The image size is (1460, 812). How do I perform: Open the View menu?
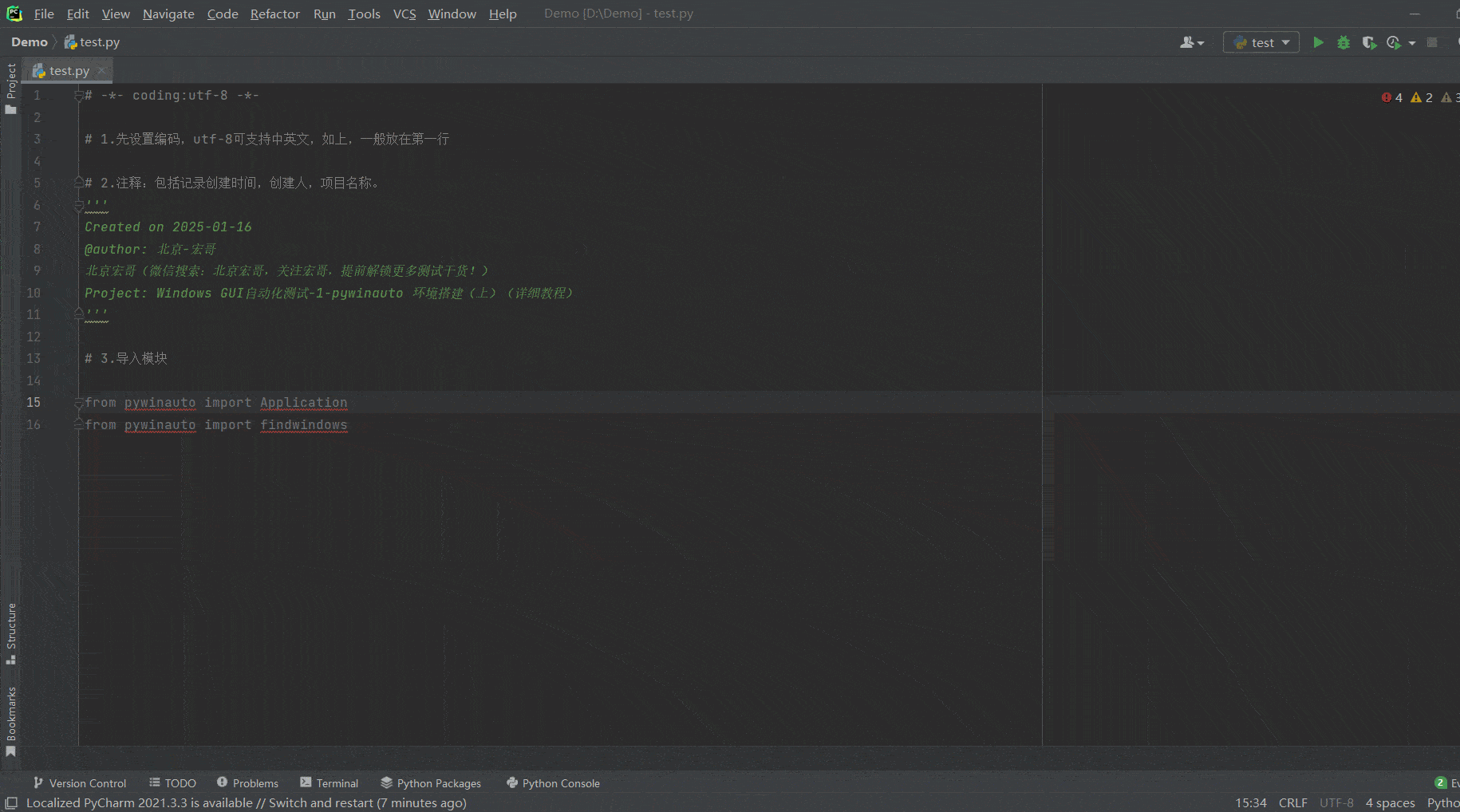tap(116, 14)
